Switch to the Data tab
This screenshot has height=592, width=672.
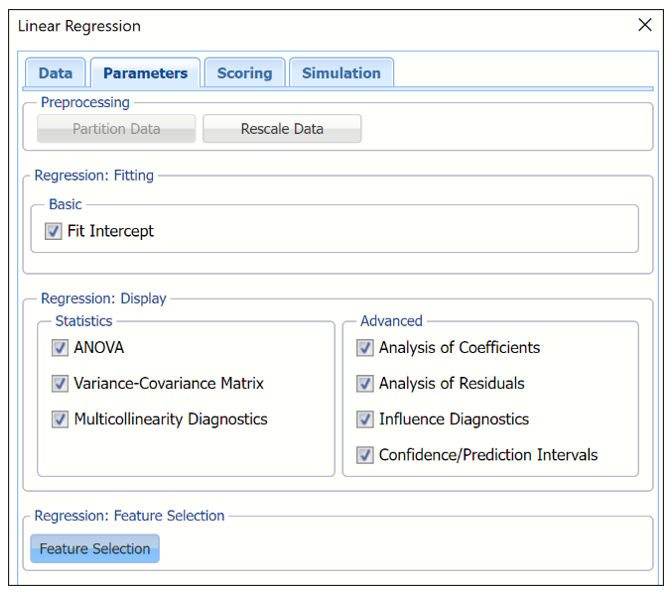tap(55, 73)
